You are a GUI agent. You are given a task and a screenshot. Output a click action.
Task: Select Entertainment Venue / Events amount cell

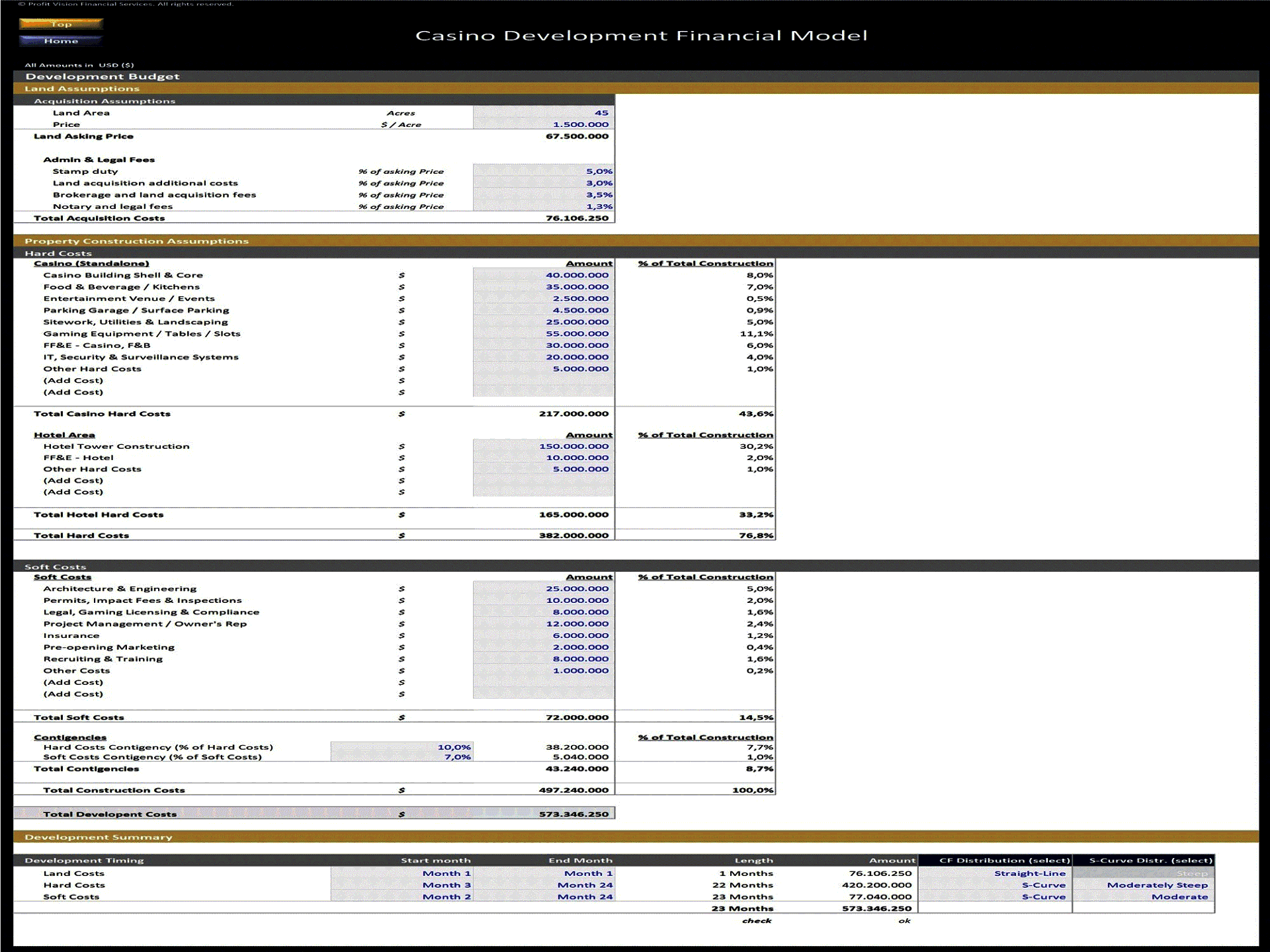(543, 298)
